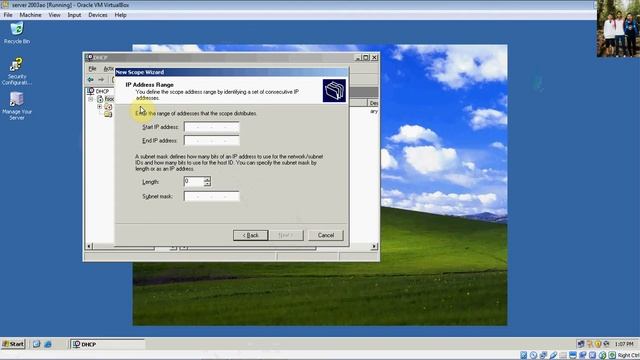Click the second quick launch icon

tap(48, 344)
